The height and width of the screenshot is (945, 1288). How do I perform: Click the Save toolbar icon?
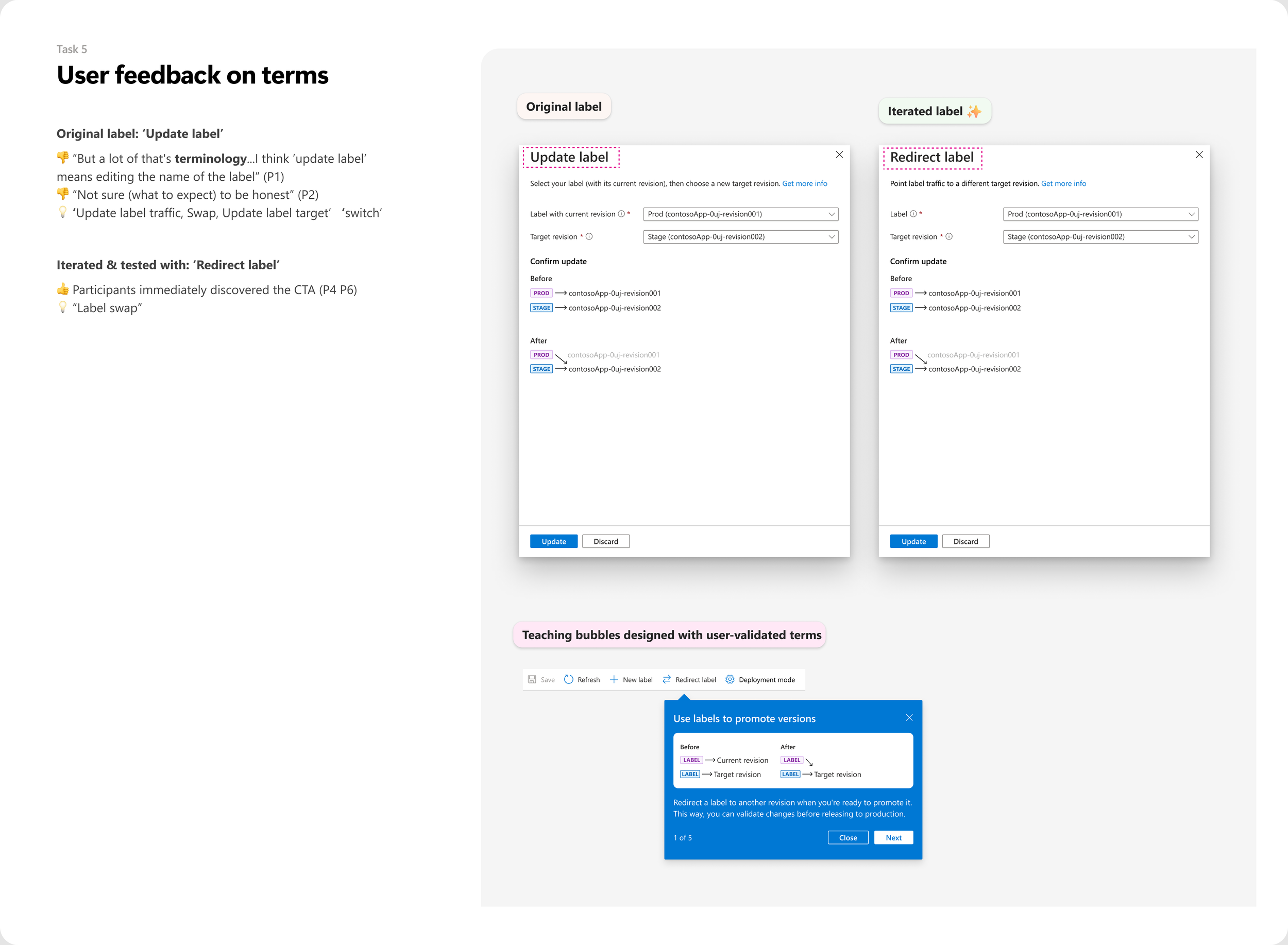(x=532, y=680)
